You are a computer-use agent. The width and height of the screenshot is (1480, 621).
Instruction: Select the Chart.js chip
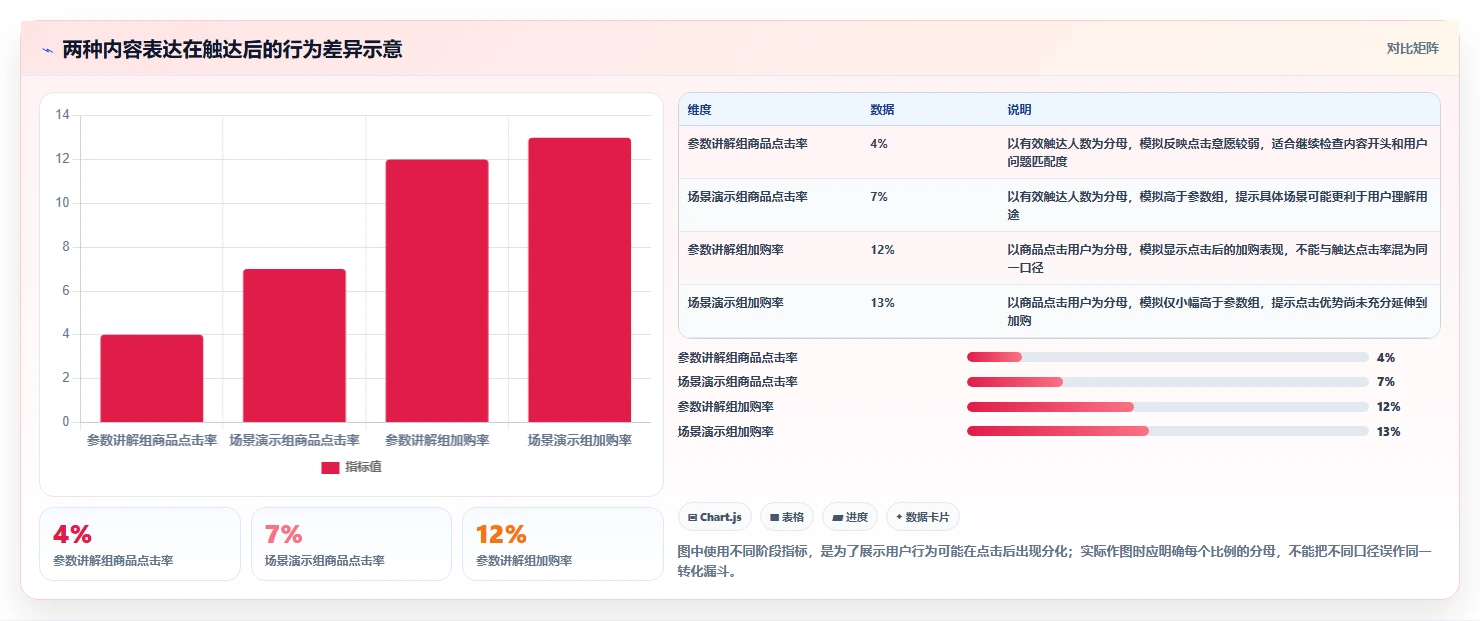pos(715,517)
